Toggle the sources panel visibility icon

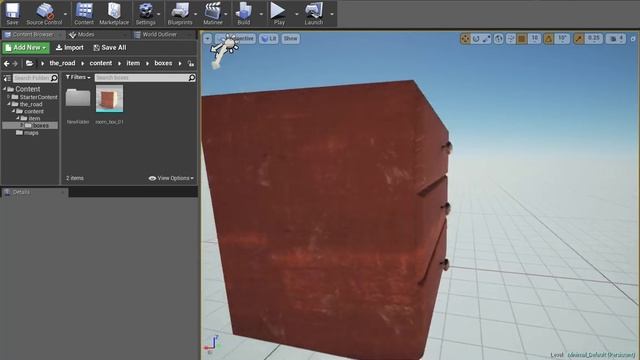pos(7,78)
